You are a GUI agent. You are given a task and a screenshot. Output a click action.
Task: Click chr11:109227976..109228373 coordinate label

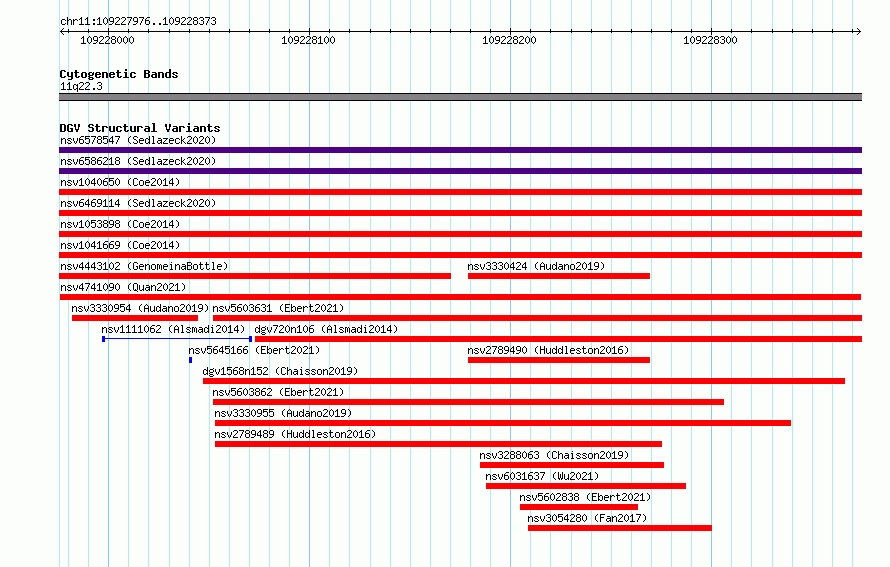(138, 22)
